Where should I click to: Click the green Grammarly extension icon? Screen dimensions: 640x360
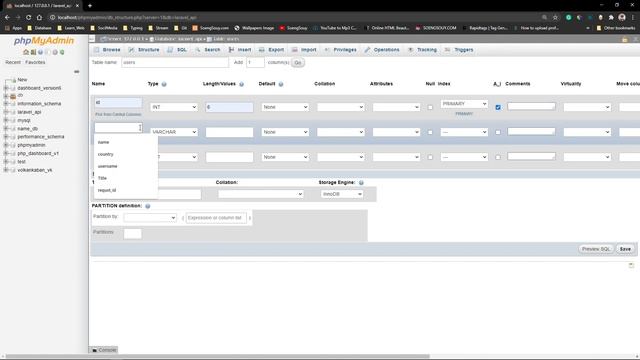point(569,18)
